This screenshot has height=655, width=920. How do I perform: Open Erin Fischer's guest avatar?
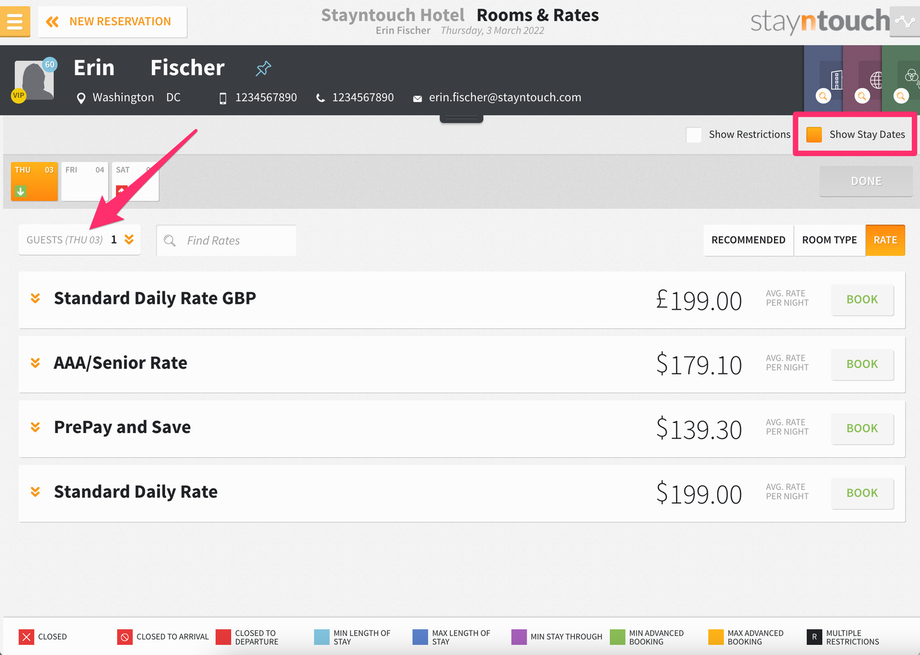[x=34, y=80]
